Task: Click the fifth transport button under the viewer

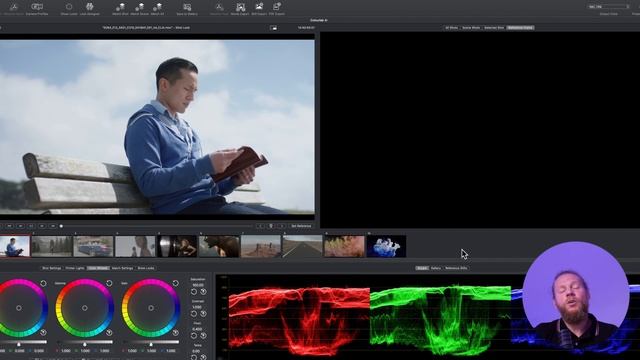Action: (53, 226)
